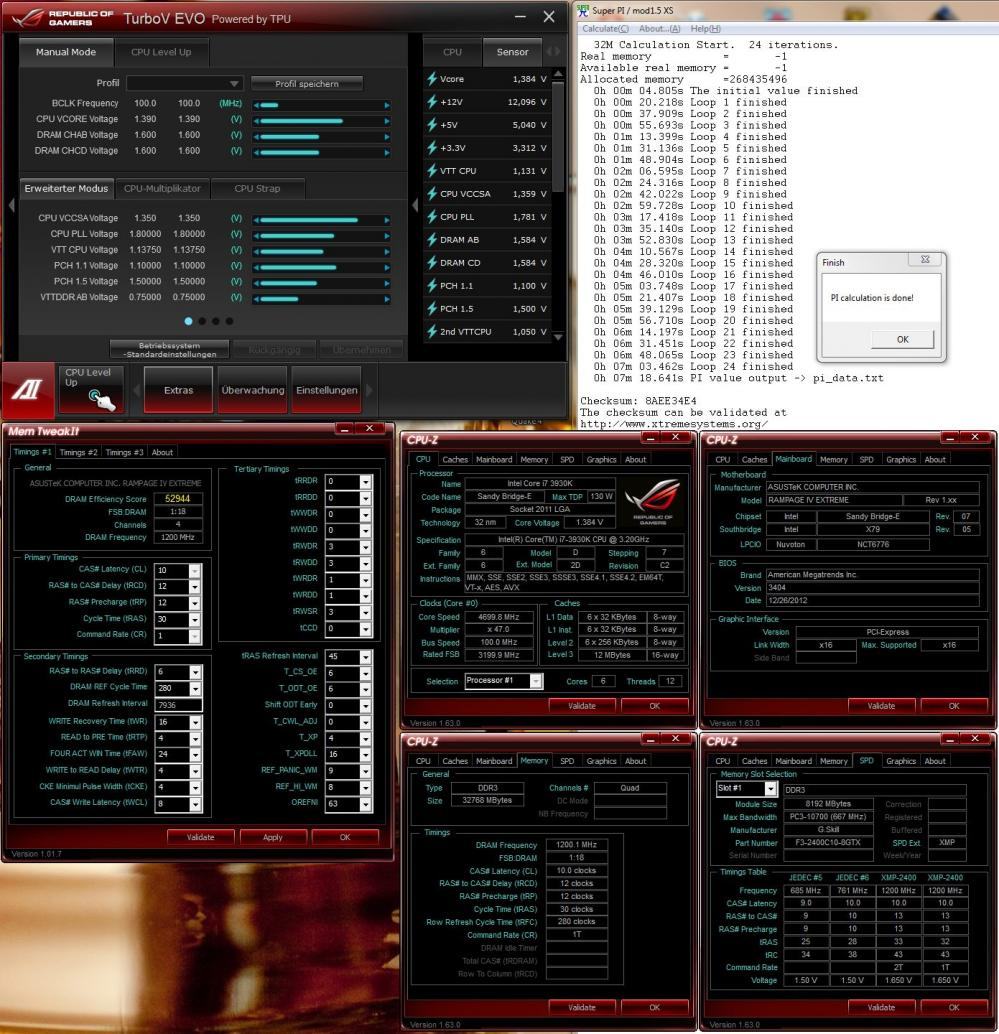Click the VTT CPU lightning bolt icon
The image size is (999, 1034).
(432, 171)
